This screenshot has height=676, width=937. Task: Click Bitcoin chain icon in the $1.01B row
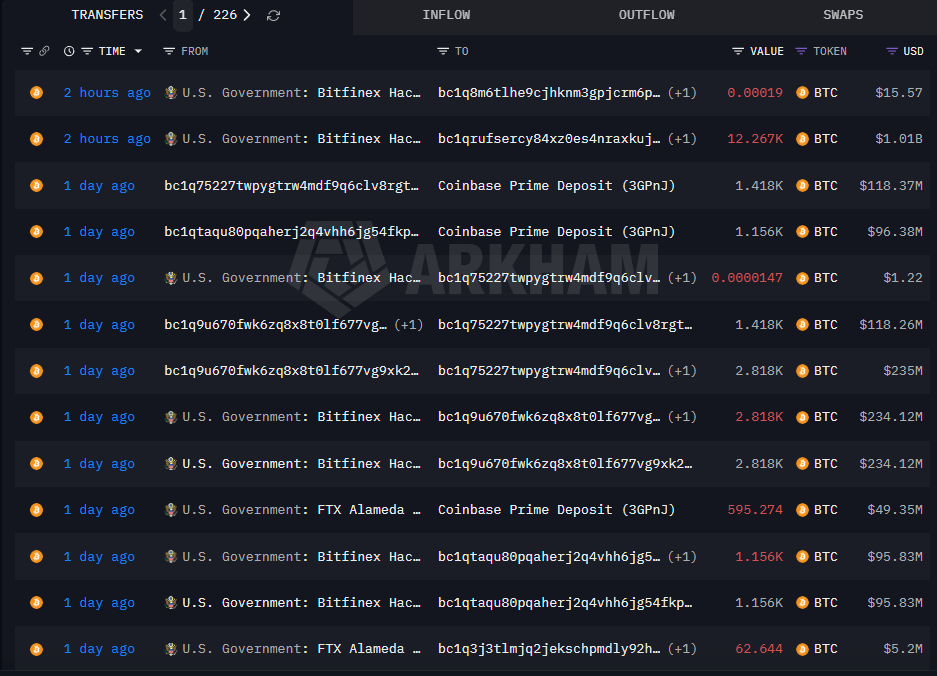[x=36, y=139]
